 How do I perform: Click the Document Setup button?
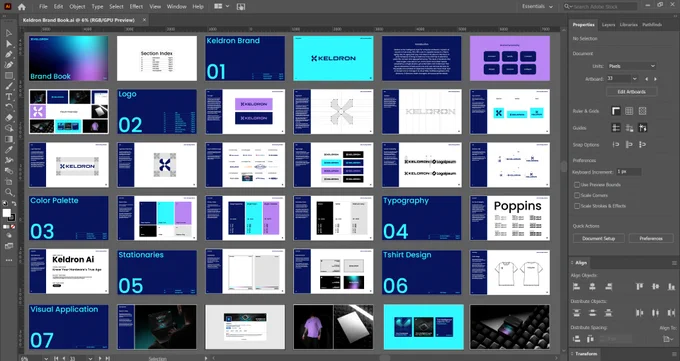[x=598, y=238]
